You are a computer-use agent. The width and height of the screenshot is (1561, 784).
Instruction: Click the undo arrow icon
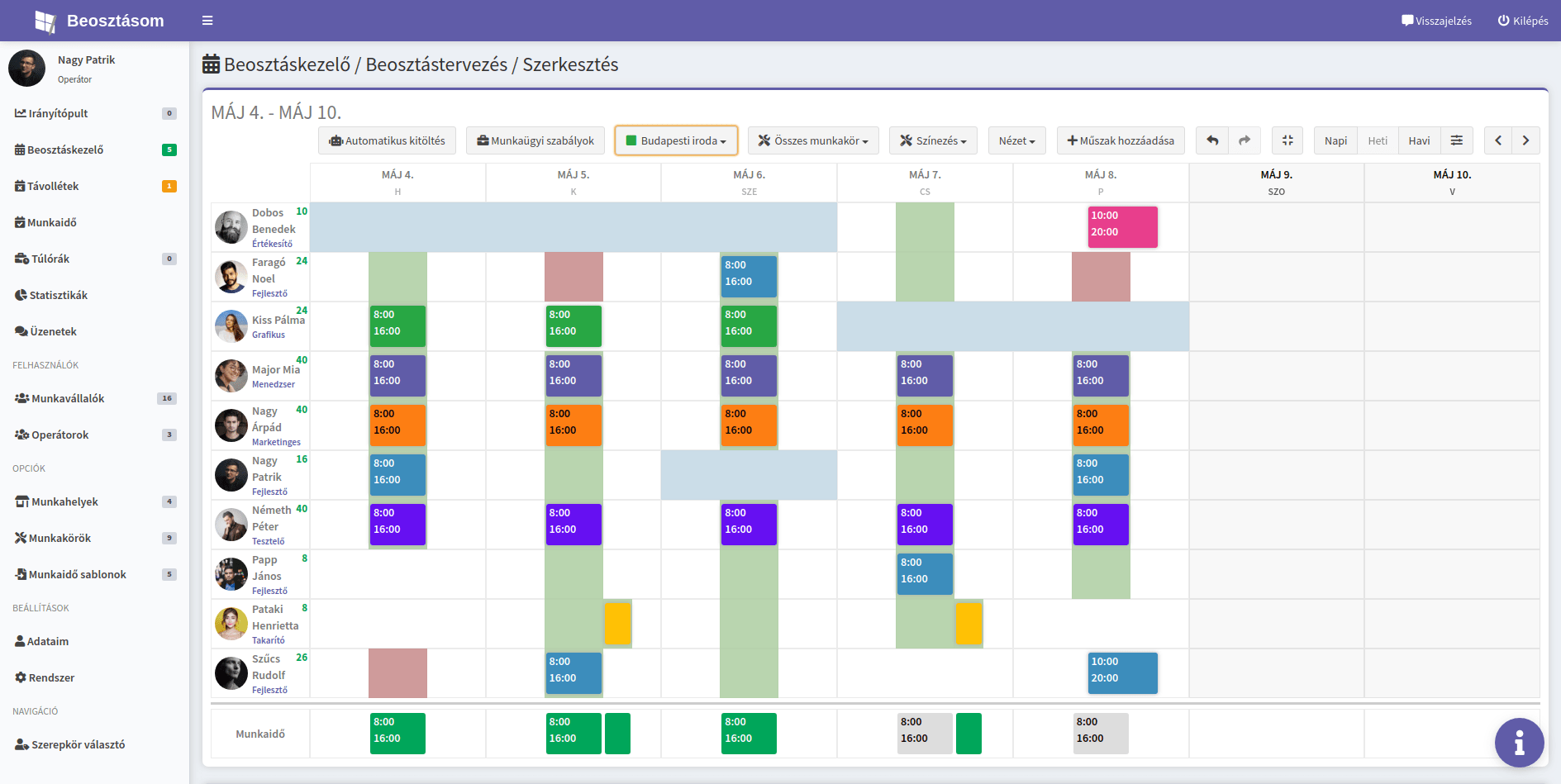tap(1212, 140)
